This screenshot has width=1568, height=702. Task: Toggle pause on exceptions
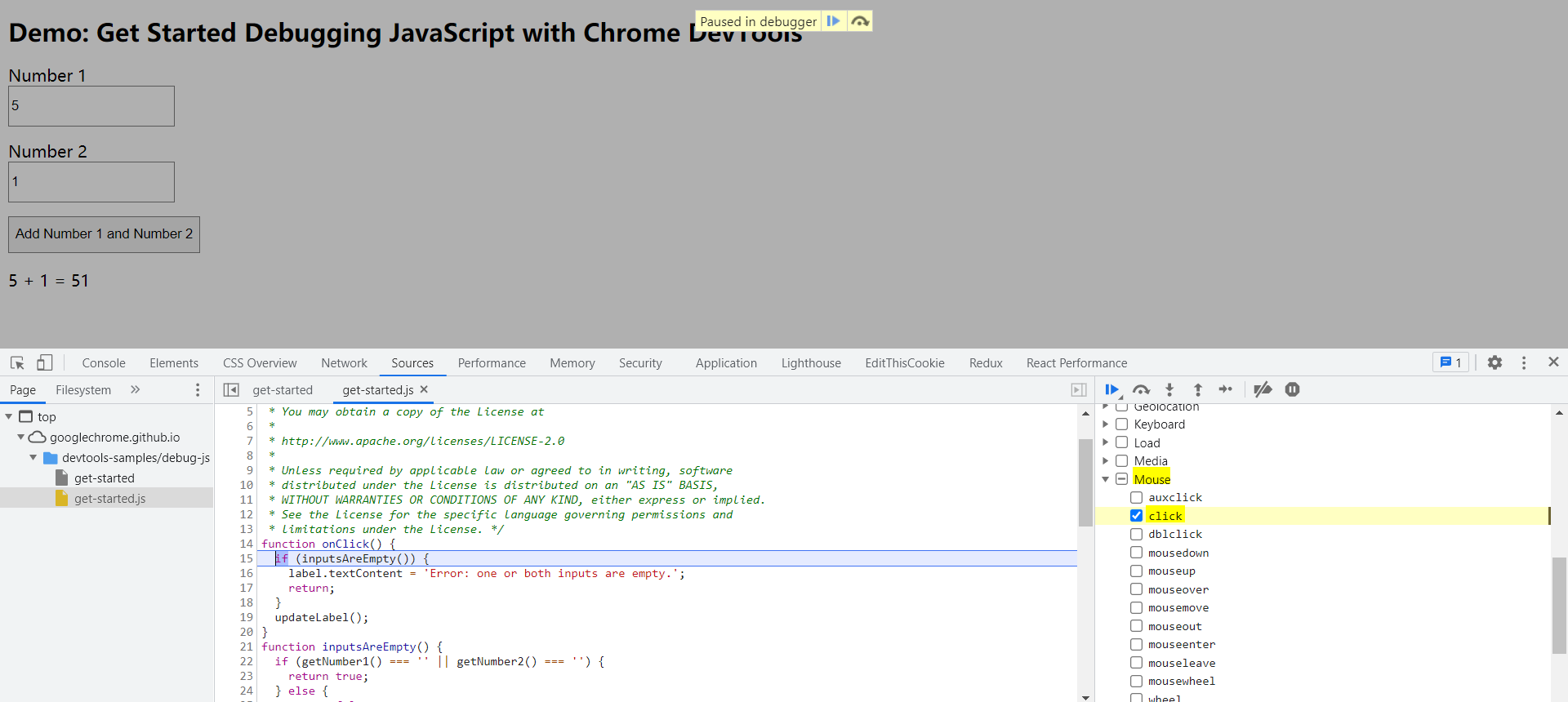1292,389
